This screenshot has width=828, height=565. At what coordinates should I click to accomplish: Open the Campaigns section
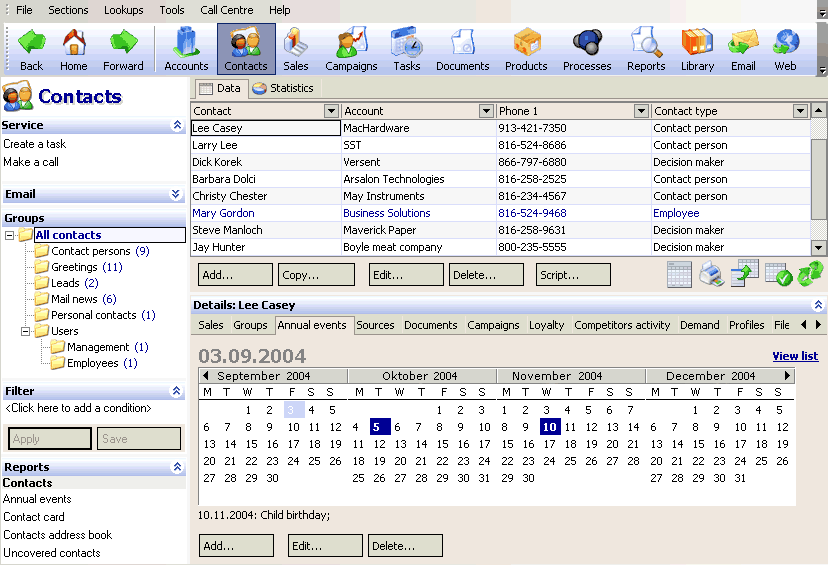click(x=351, y=50)
